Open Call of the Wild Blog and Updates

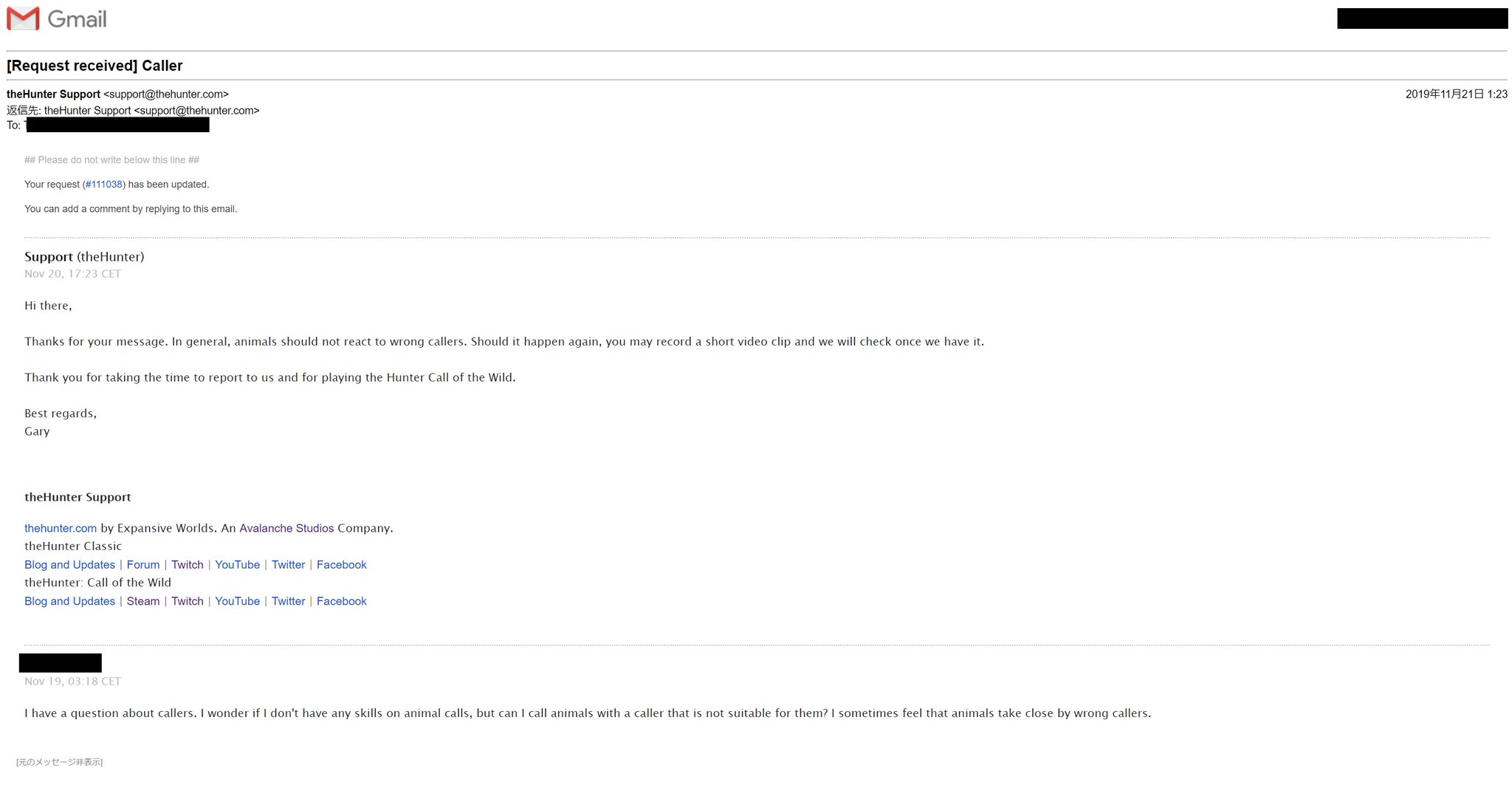pos(69,601)
